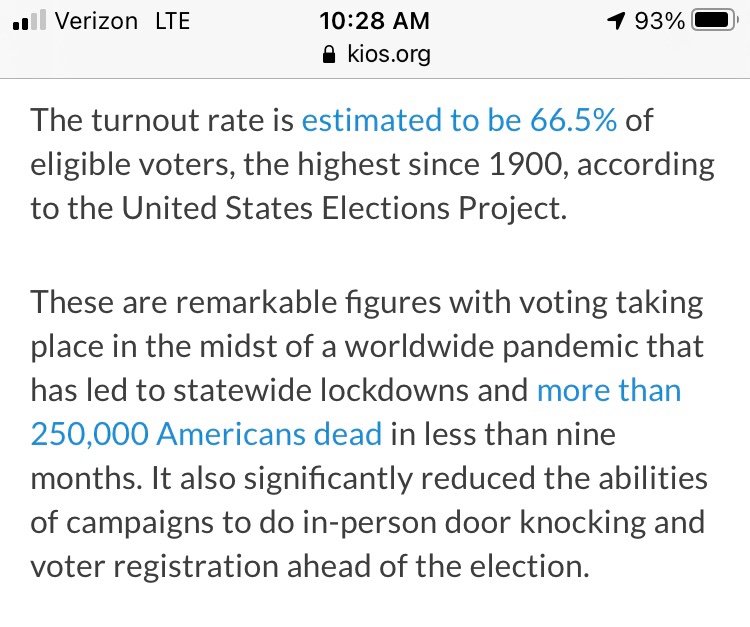Screen dimensions: 750x627
Task: Tap the Verizon carrier label
Action: click(95, 20)
